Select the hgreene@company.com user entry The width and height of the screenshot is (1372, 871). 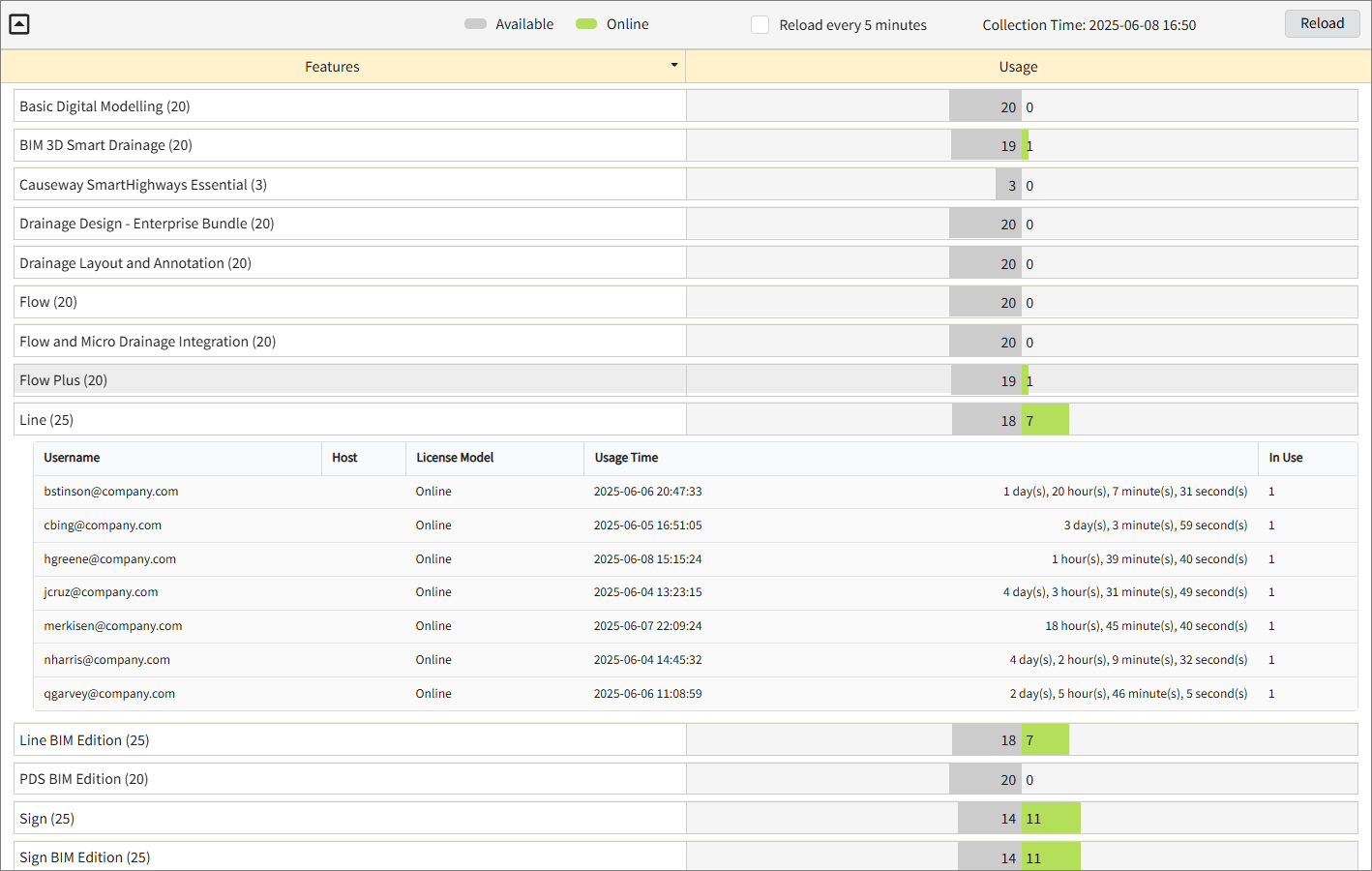coord(109,558)
